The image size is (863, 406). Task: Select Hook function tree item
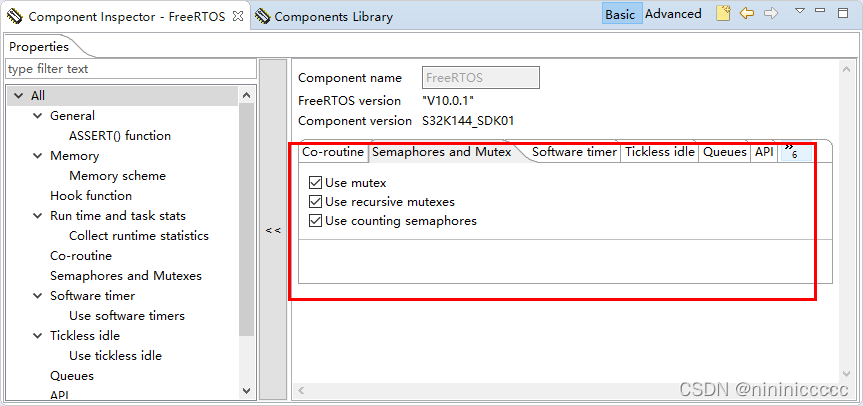pos(91,196)
